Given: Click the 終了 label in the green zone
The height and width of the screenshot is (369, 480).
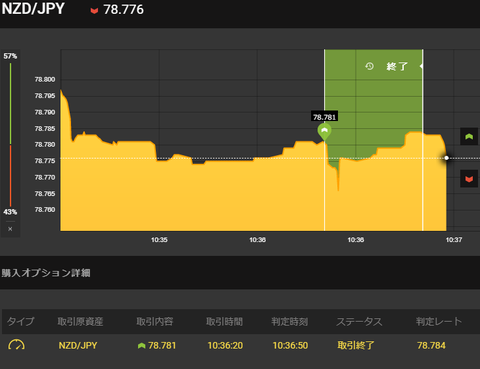Looking at the screenshot, I should click(397, 66).
